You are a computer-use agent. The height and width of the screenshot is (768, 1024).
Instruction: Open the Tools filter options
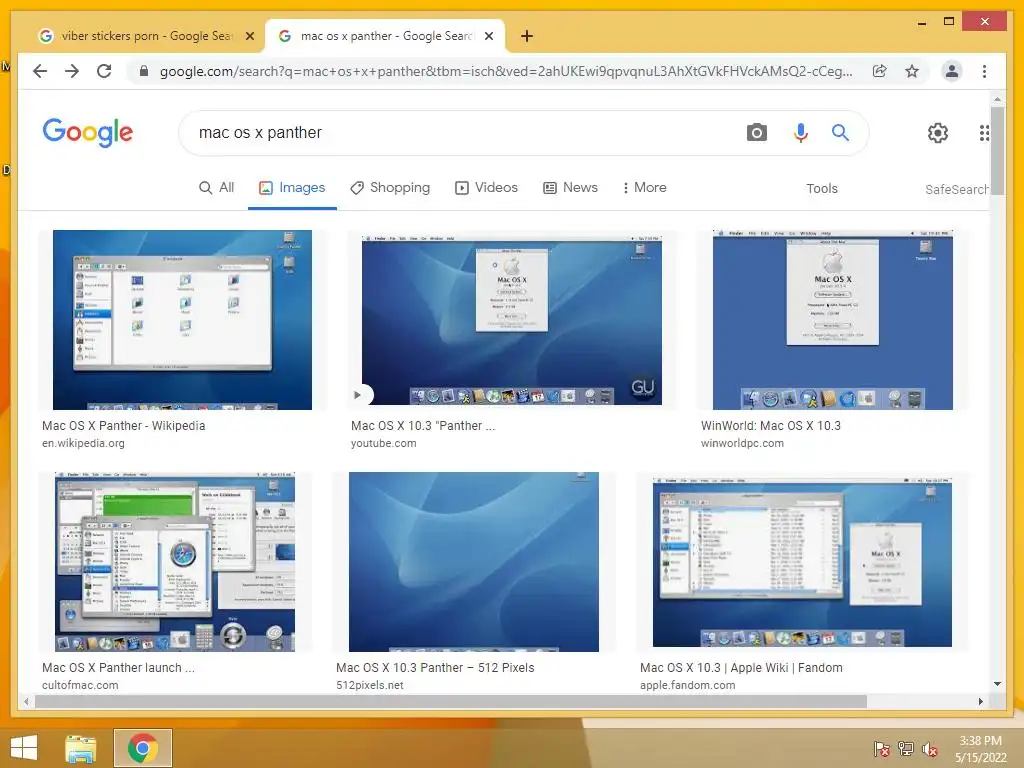coord(822,189)
